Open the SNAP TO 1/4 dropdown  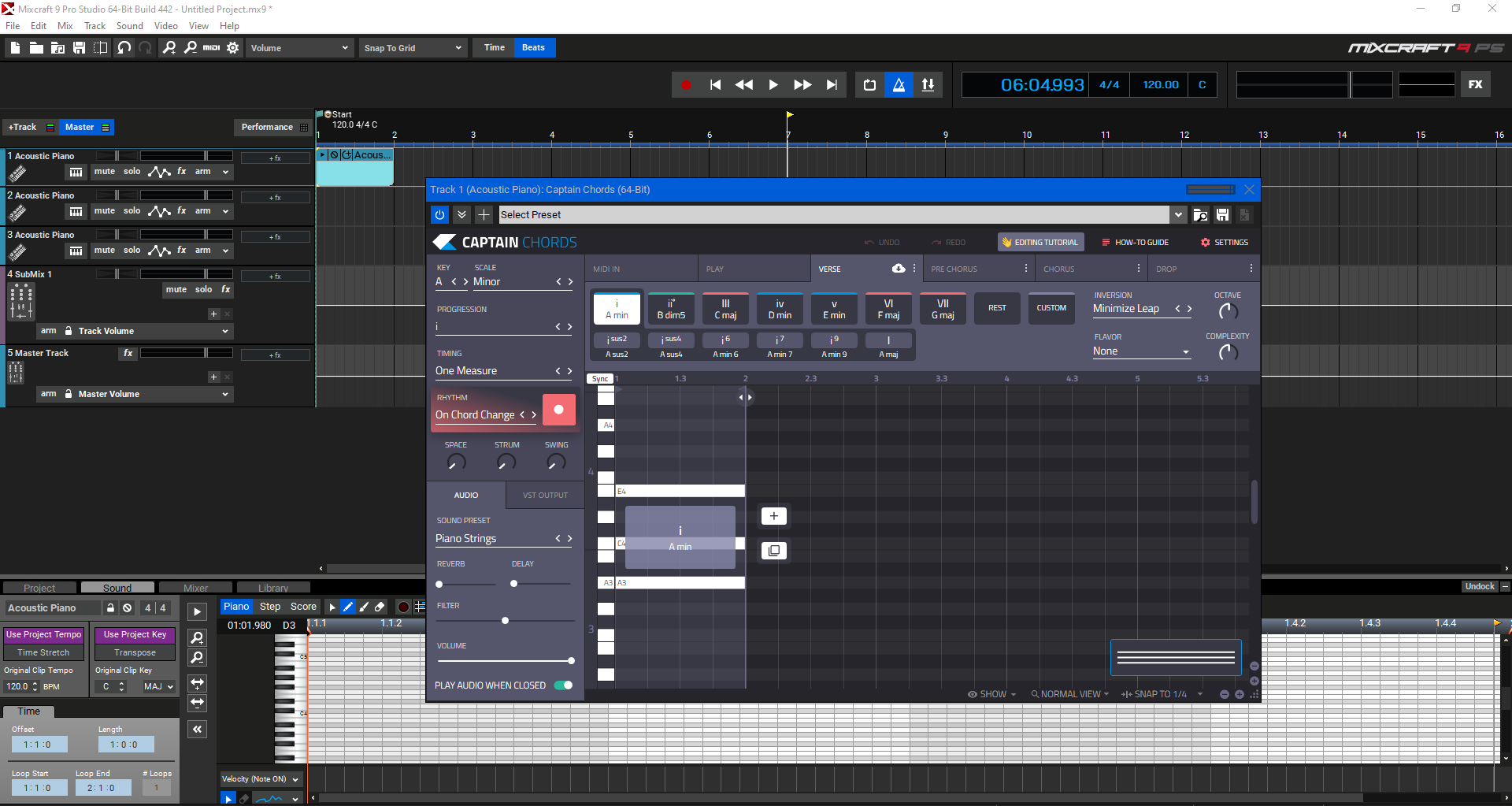coord(1162,694)
